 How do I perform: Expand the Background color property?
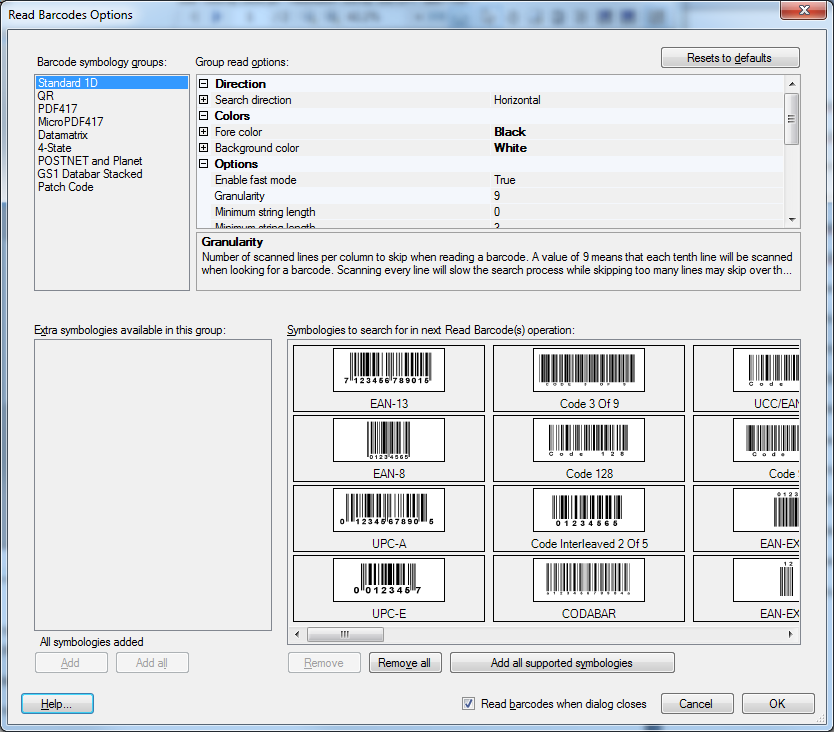(203, 147)
